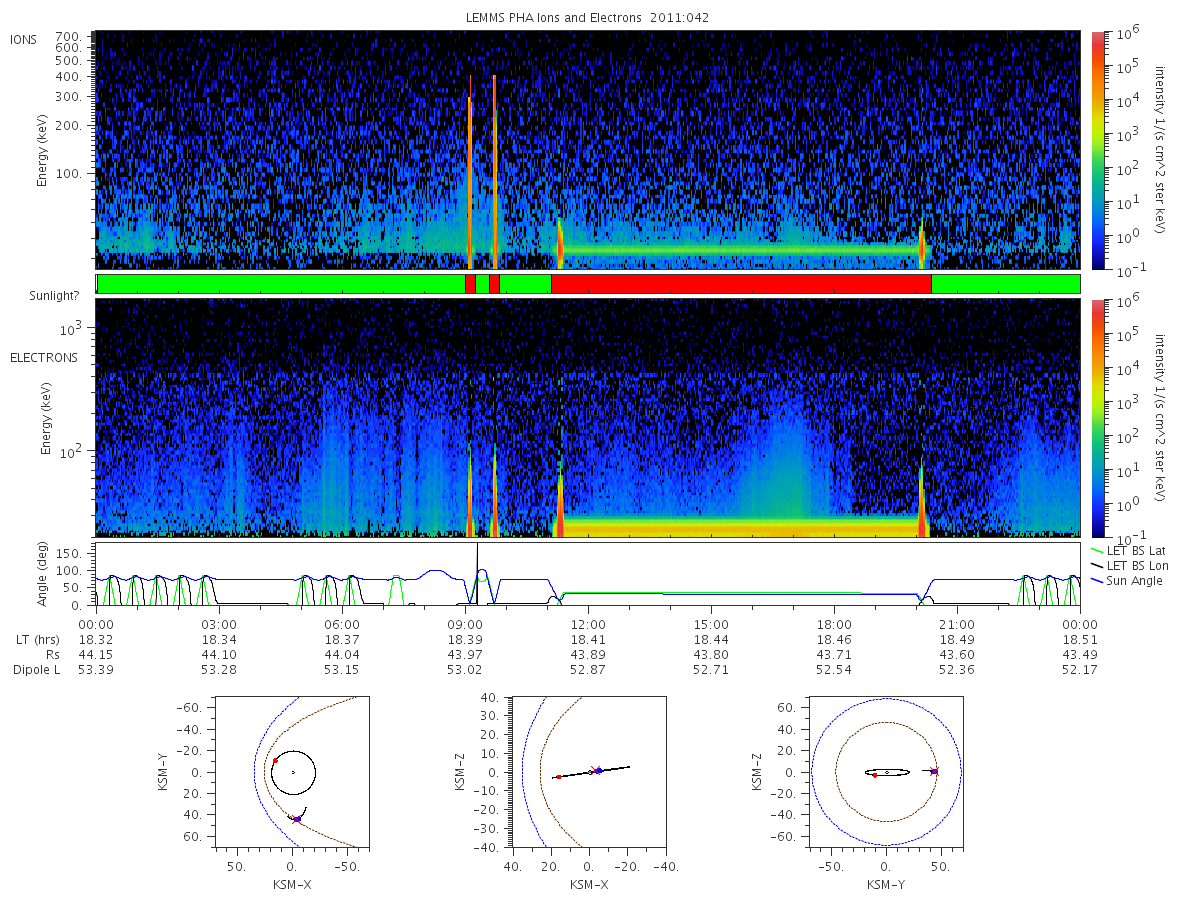
Task: Click the ions intensity color bar
Action: click(x=1097, y=150)
